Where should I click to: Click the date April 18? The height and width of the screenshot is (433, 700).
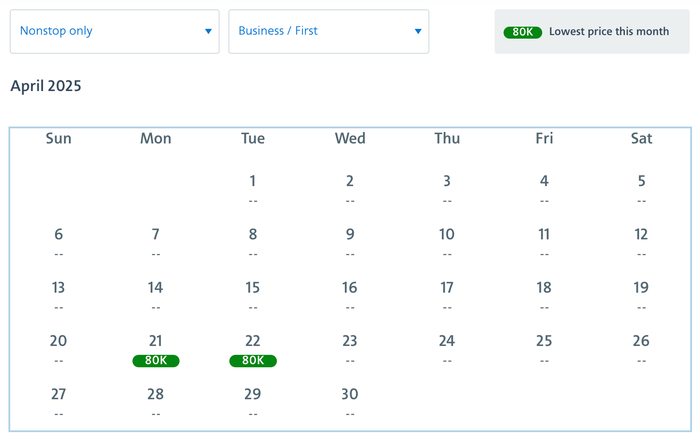[x=544, y=287]
